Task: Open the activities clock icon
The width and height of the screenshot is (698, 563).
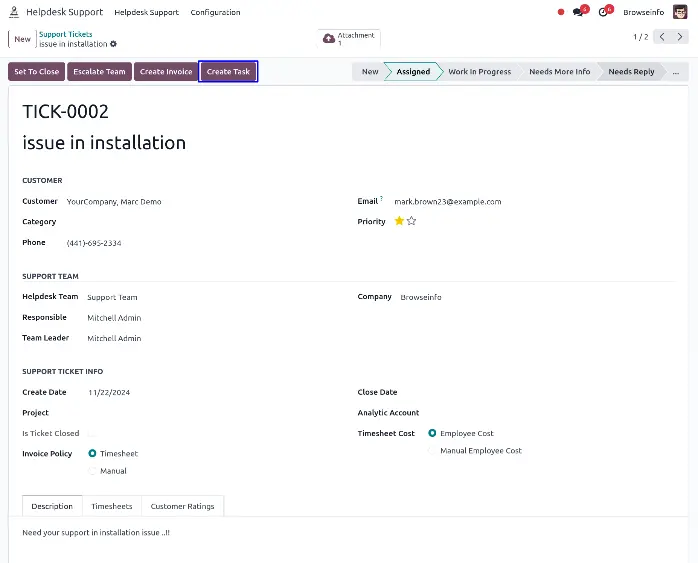Action: pos(603,12)
